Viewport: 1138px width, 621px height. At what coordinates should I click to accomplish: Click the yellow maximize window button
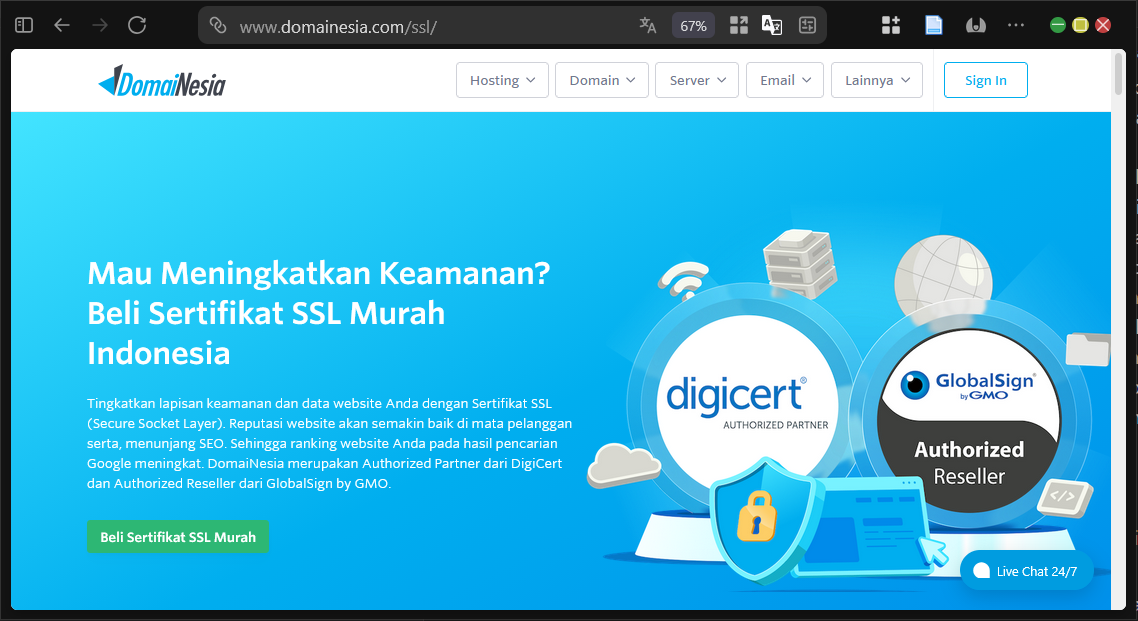click(x=1080, y=25)
